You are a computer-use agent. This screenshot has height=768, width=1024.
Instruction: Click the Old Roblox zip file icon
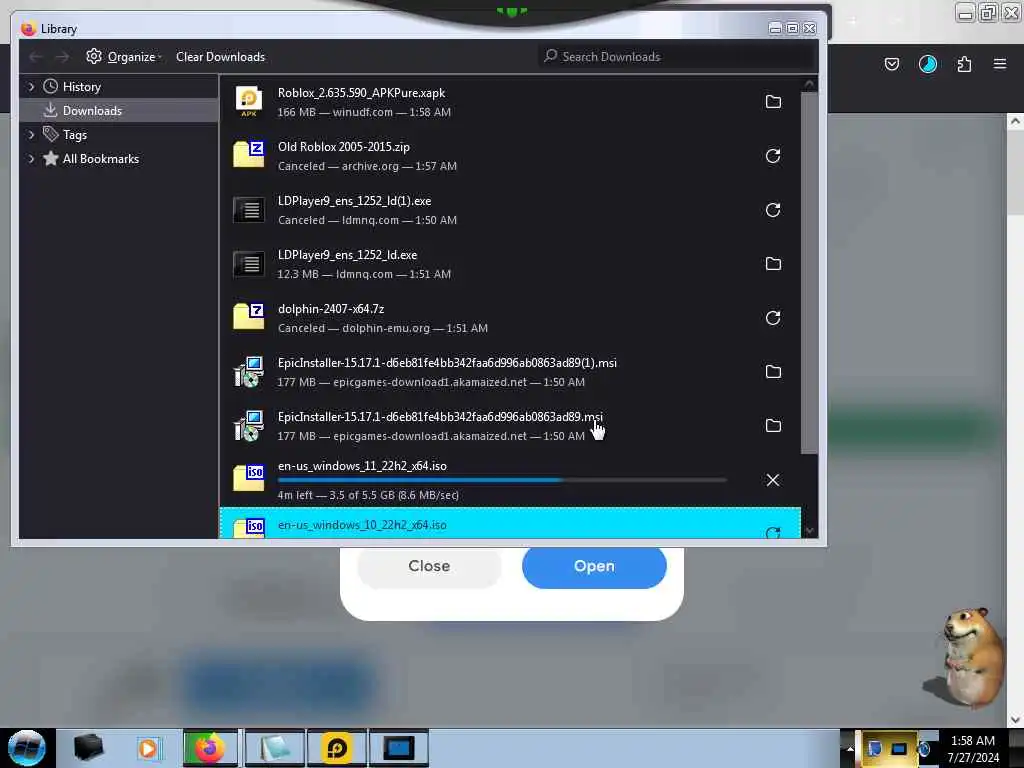tap(249, 155)
